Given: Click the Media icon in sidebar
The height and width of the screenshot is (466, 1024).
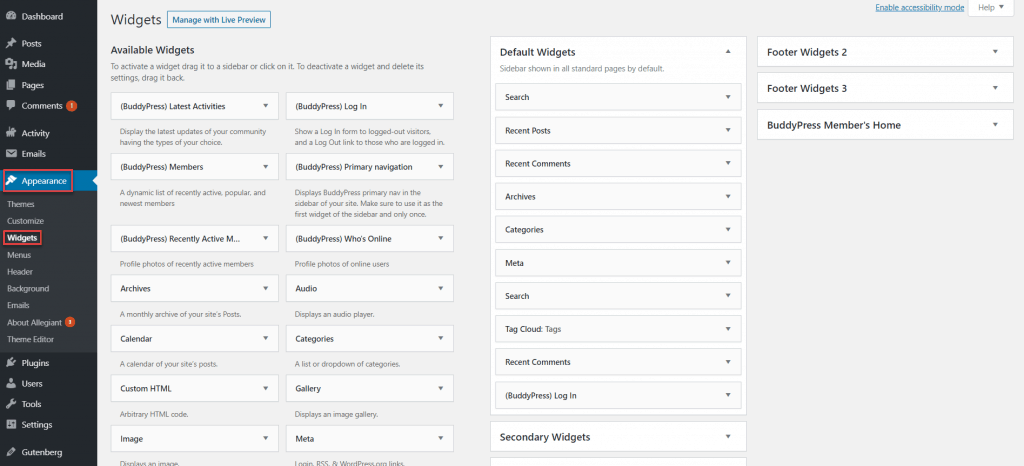Looking at the screenshot, I should coord(11,64).
